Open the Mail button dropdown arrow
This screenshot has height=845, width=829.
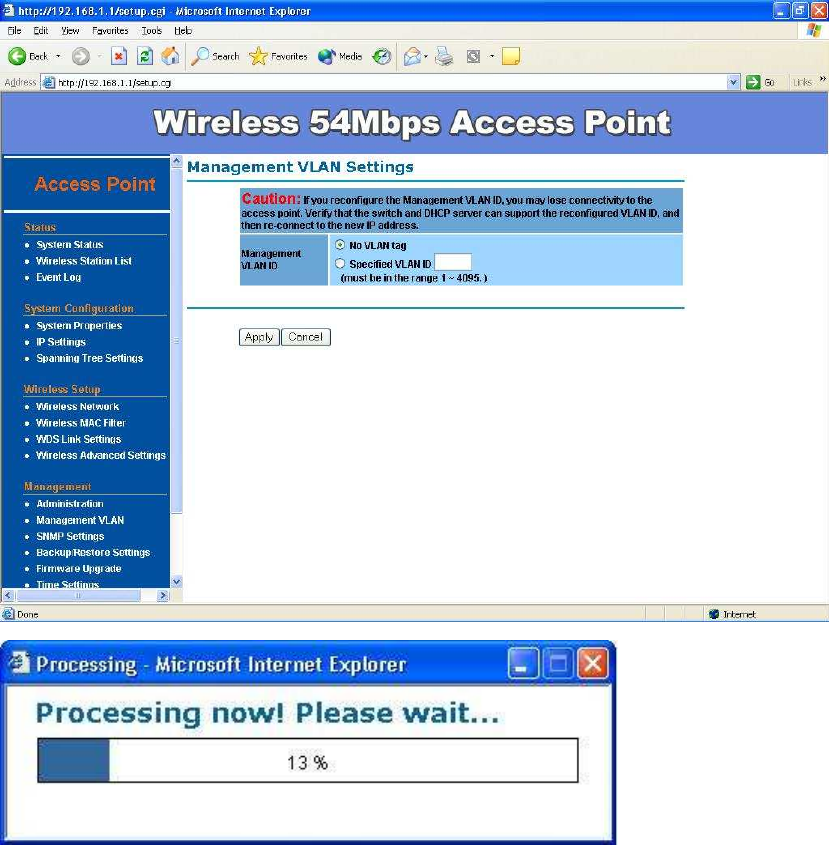click(426, 56)
